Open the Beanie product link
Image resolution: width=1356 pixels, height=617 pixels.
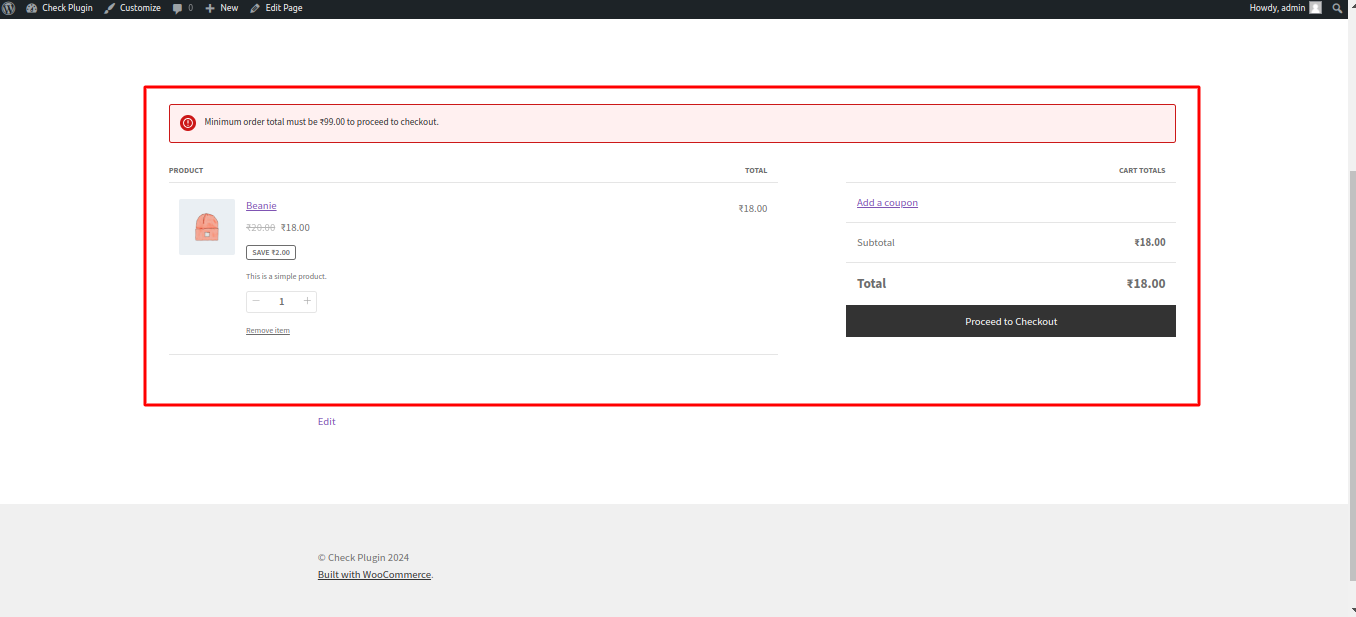click(x=261, y=206)
